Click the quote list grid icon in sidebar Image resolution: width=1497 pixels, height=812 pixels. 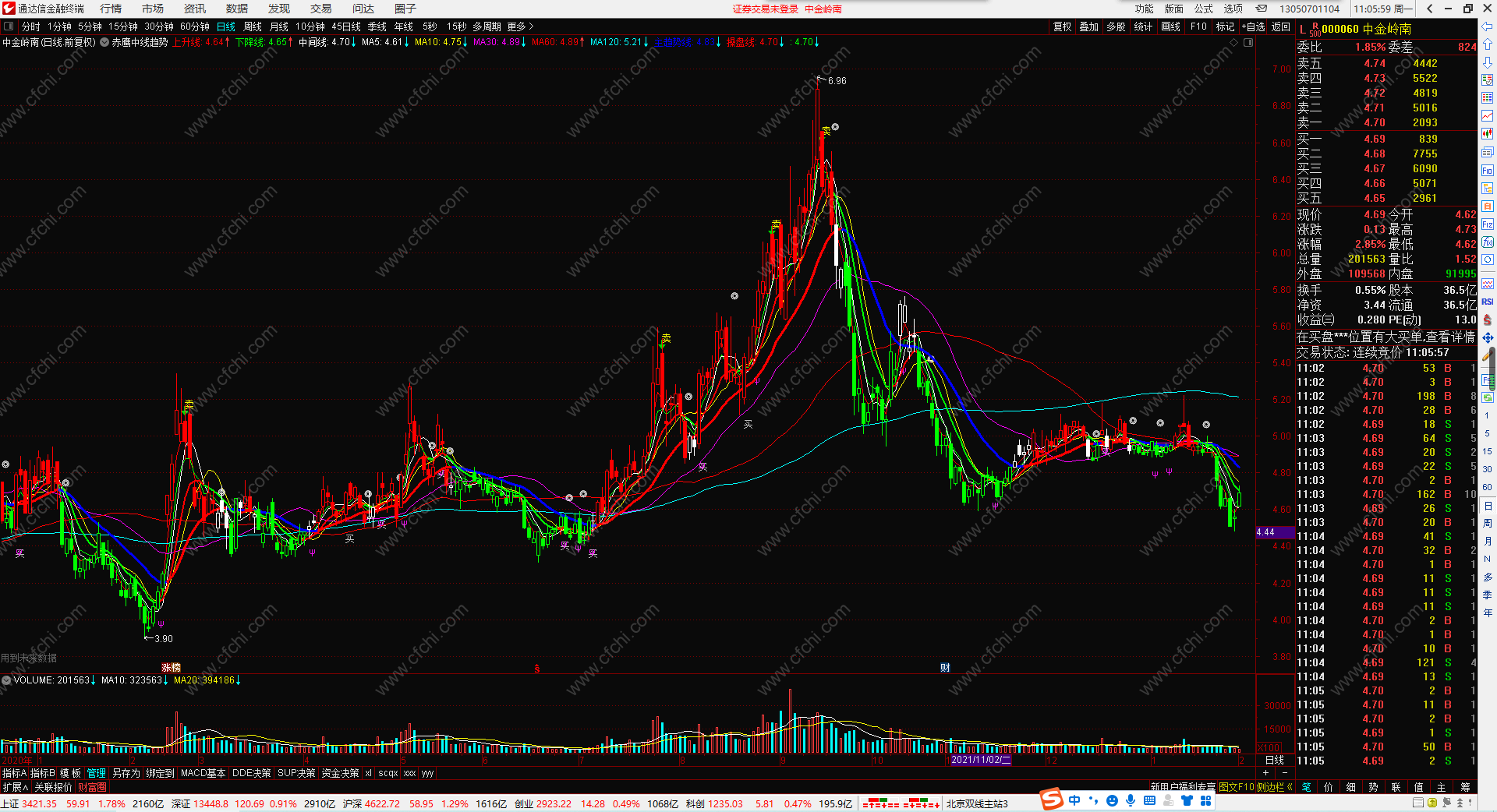(x=1487, y=98)
